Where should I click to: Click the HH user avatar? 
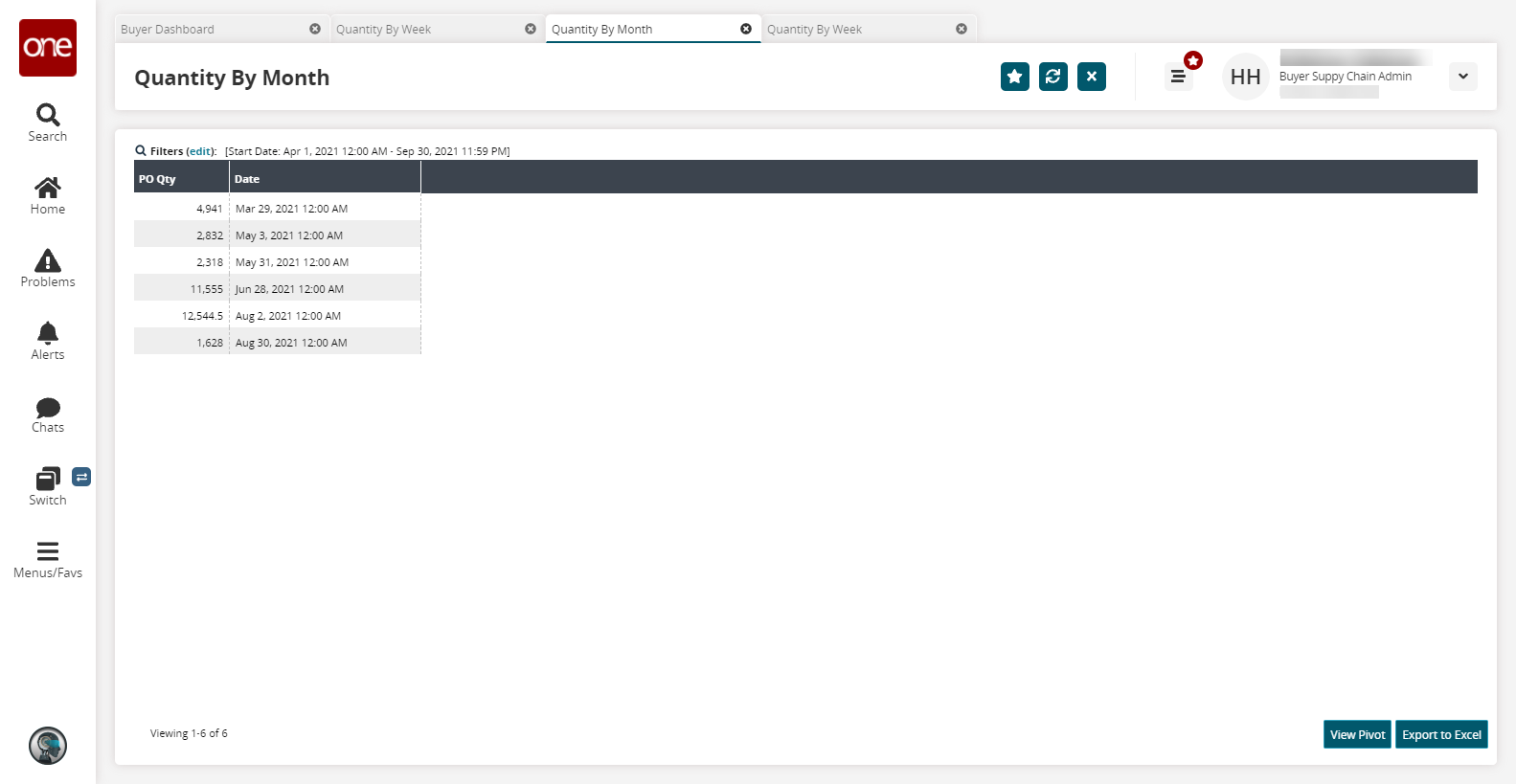pos(1245,77)
